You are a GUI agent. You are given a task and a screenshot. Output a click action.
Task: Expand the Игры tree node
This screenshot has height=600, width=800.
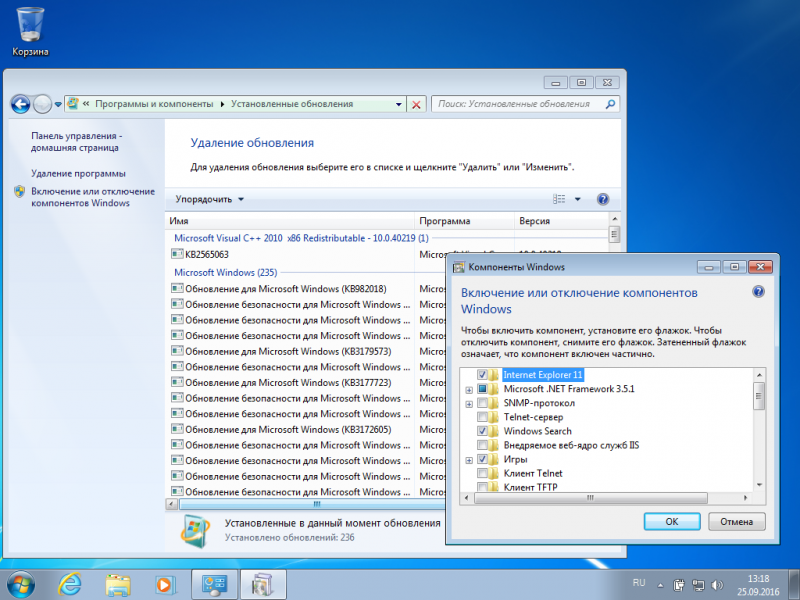coord(469,460)
